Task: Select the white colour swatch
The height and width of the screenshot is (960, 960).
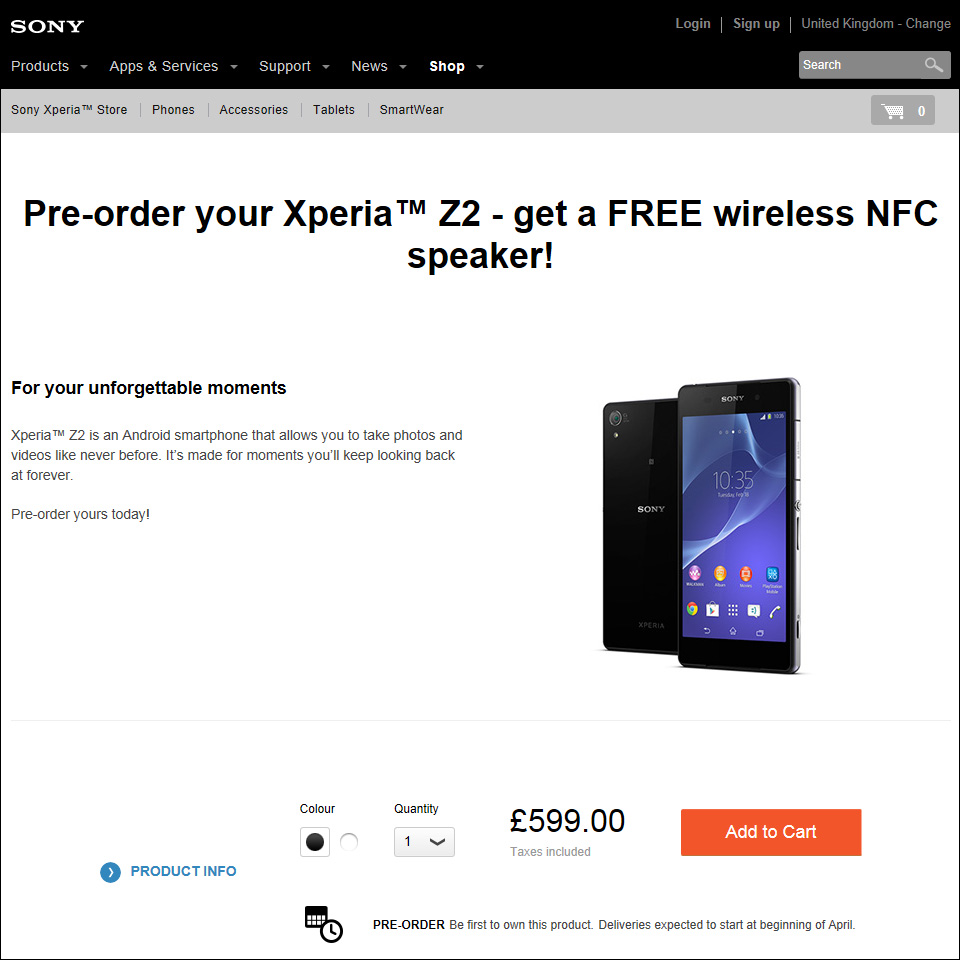Action: click(x=349, y=842)
